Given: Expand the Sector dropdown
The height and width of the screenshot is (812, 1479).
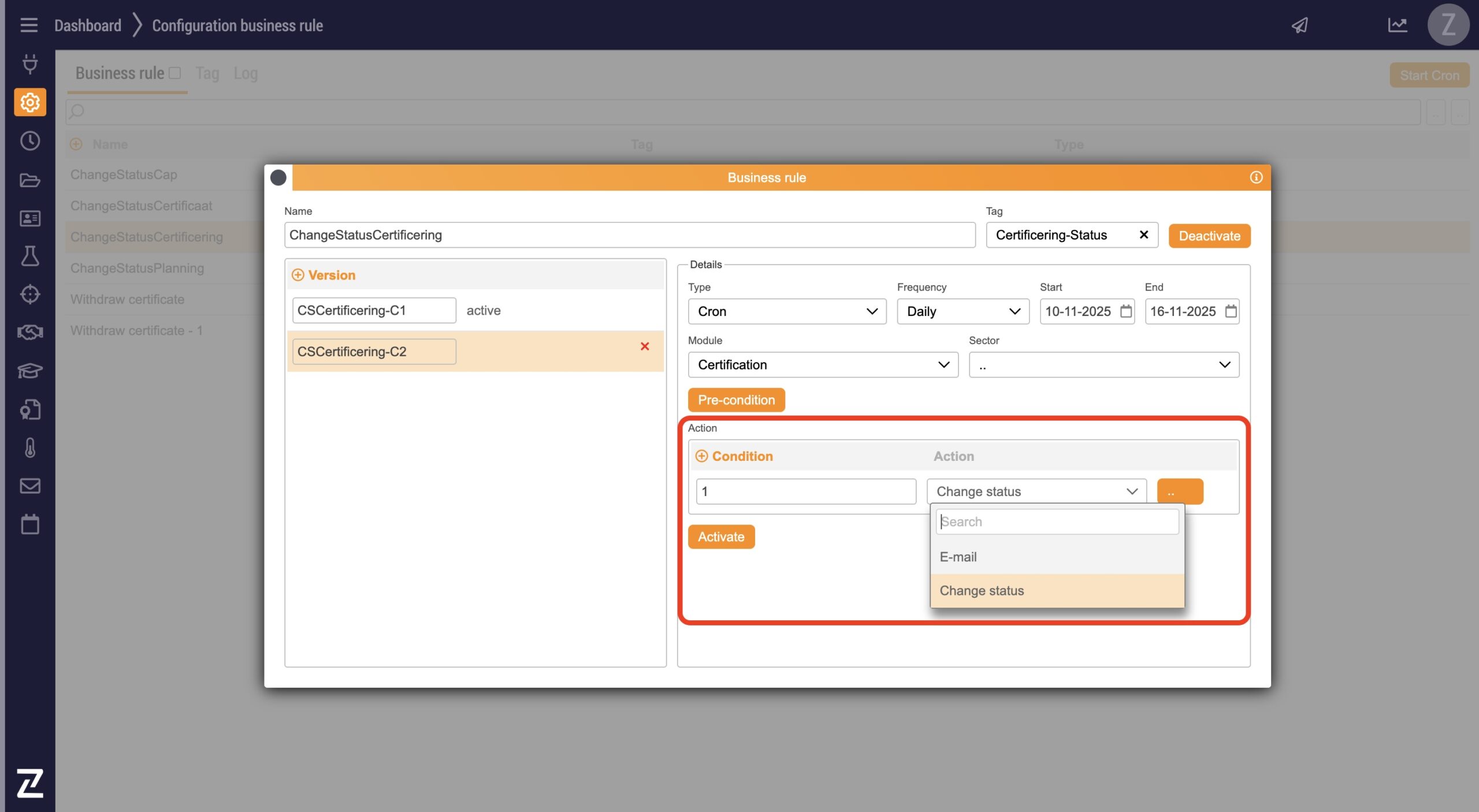Looking at the screenshot, I should [x=1103, y=364].
